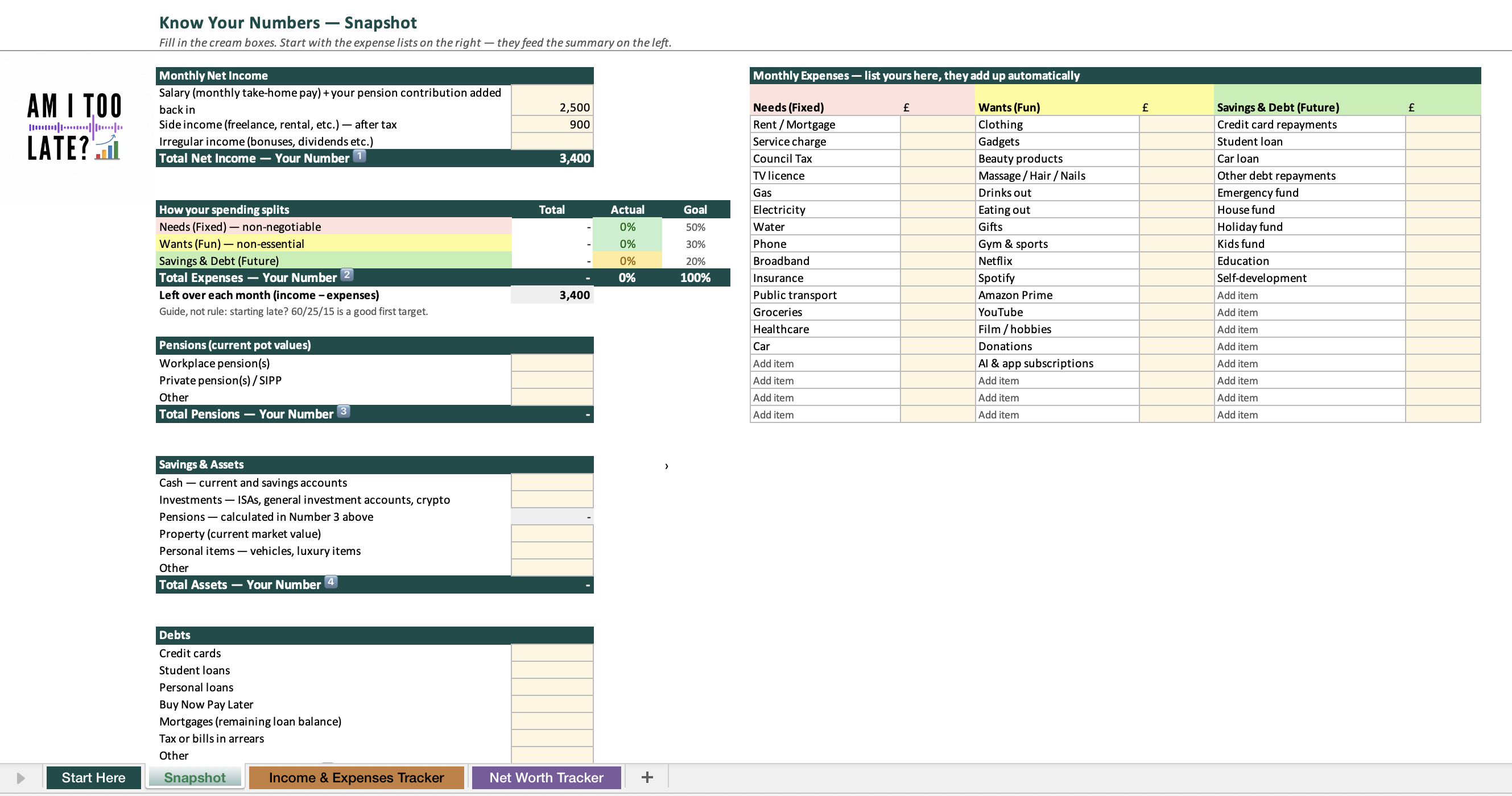This screenshot has width=1512, height=796.
Task: Click the Personal items value cell
Action: (x=552, y=551)
